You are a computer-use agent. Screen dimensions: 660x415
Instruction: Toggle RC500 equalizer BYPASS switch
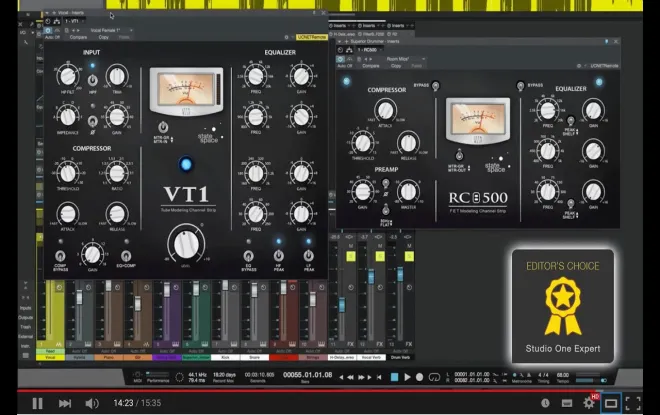pyautogui.click(x=520, y=86)
